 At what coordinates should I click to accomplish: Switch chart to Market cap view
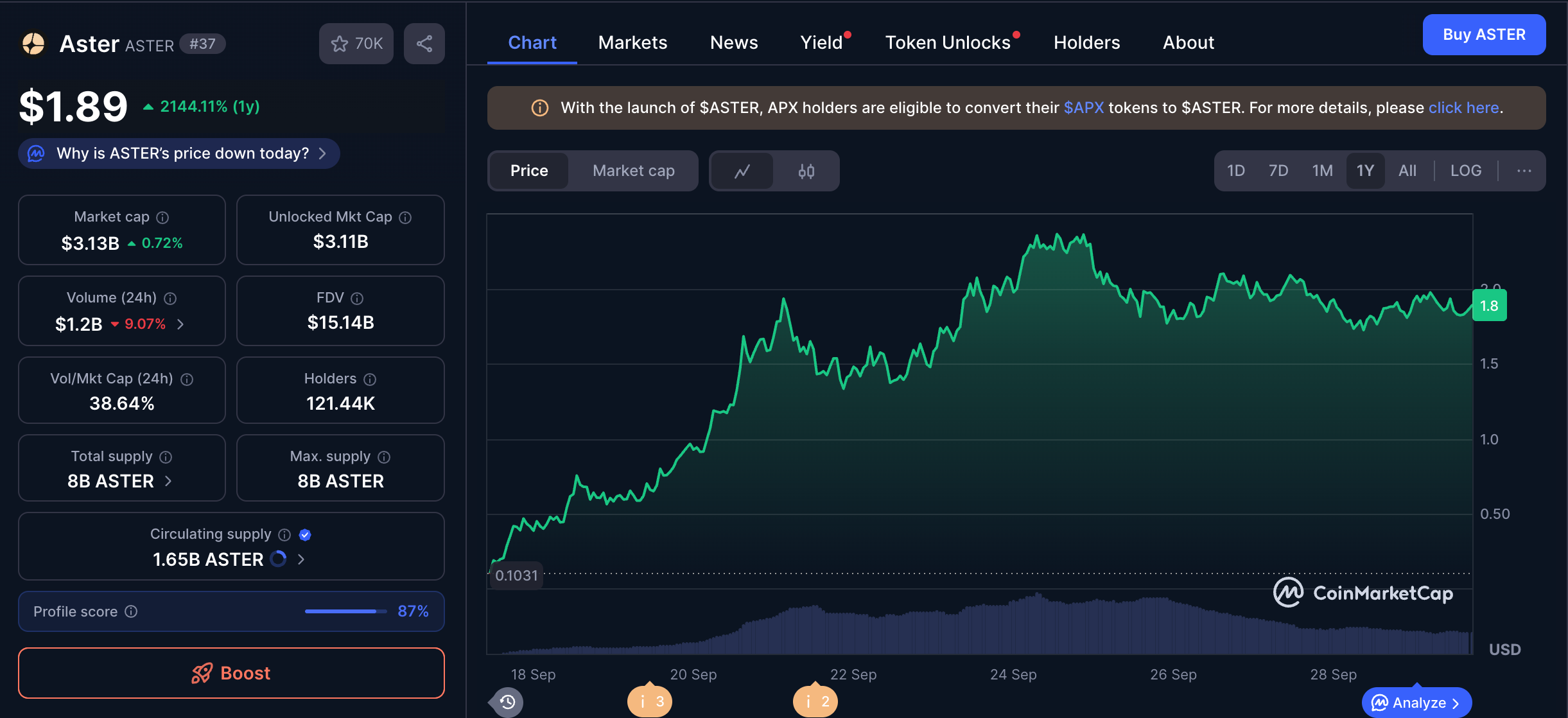(633, 171)
